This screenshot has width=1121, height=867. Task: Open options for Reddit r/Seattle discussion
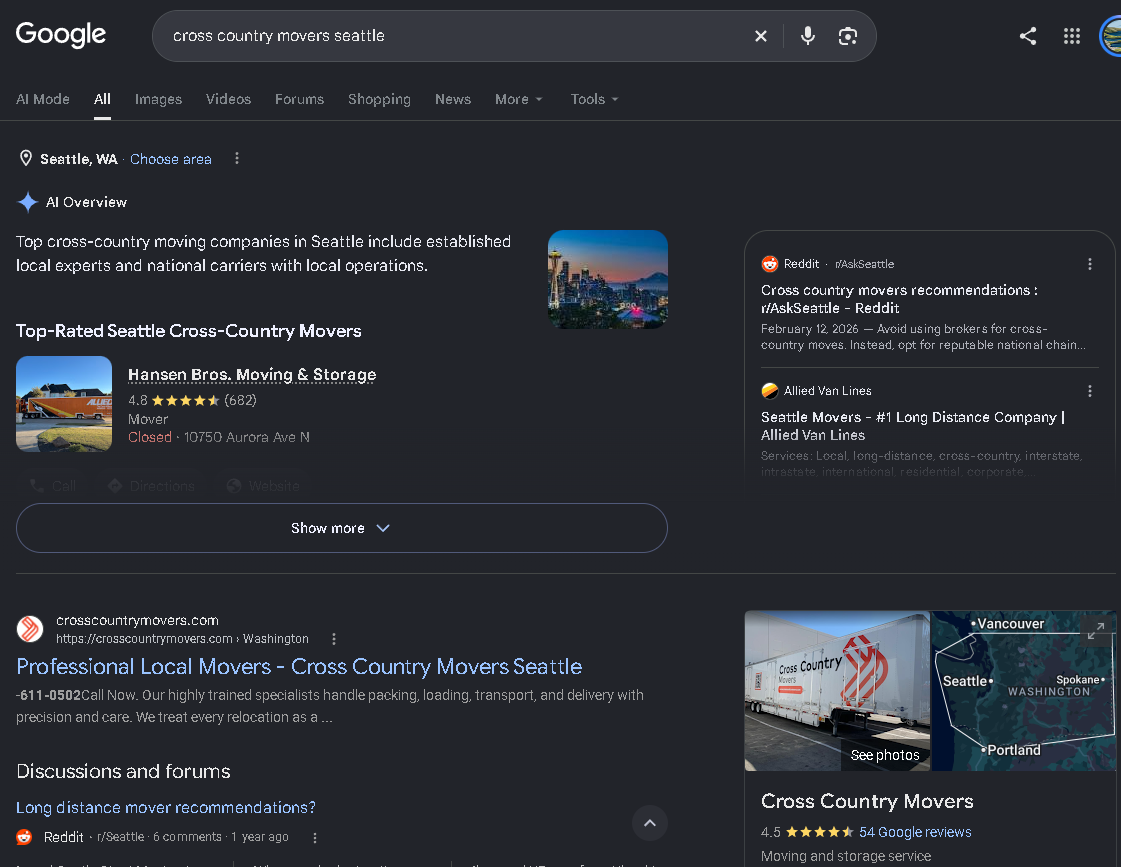tap(315, 838)
